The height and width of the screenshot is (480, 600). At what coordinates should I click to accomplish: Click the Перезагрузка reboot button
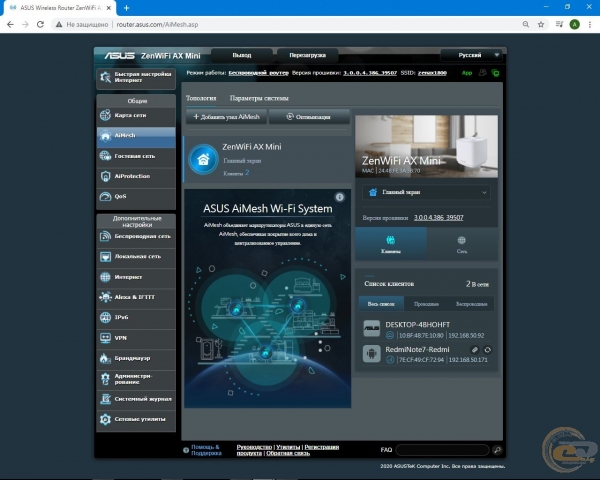tap(308, 55)
